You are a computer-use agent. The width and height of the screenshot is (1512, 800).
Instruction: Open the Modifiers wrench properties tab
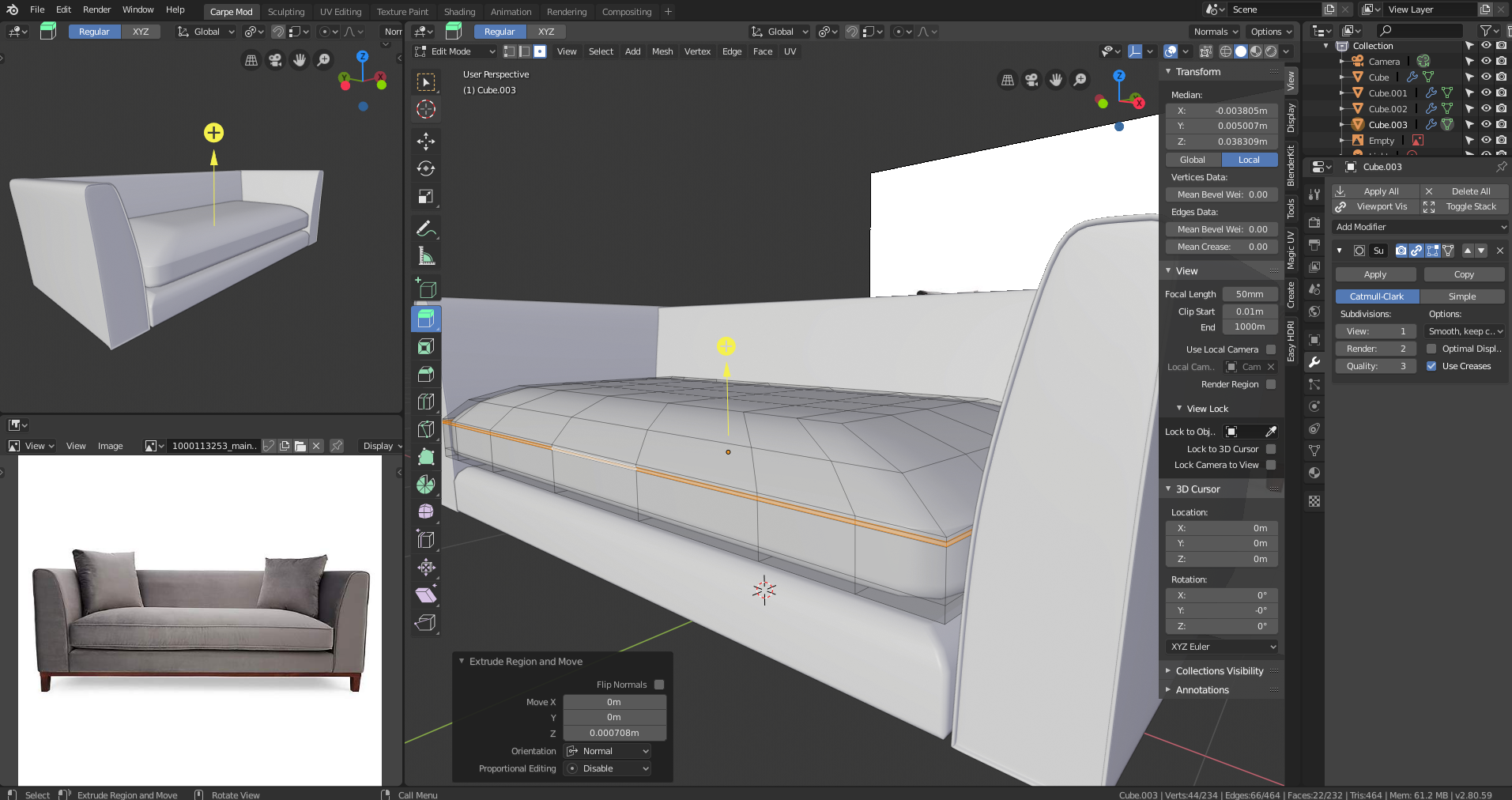(x=1314, y=362)
